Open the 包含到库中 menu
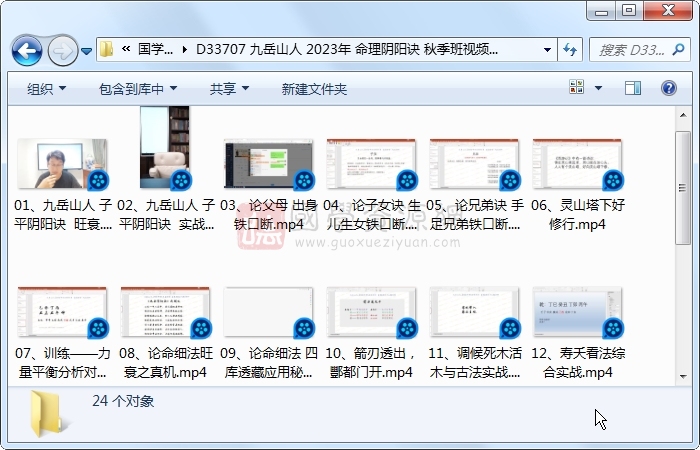Viewport: 700px width, 450px height. [x=138, y=89]
